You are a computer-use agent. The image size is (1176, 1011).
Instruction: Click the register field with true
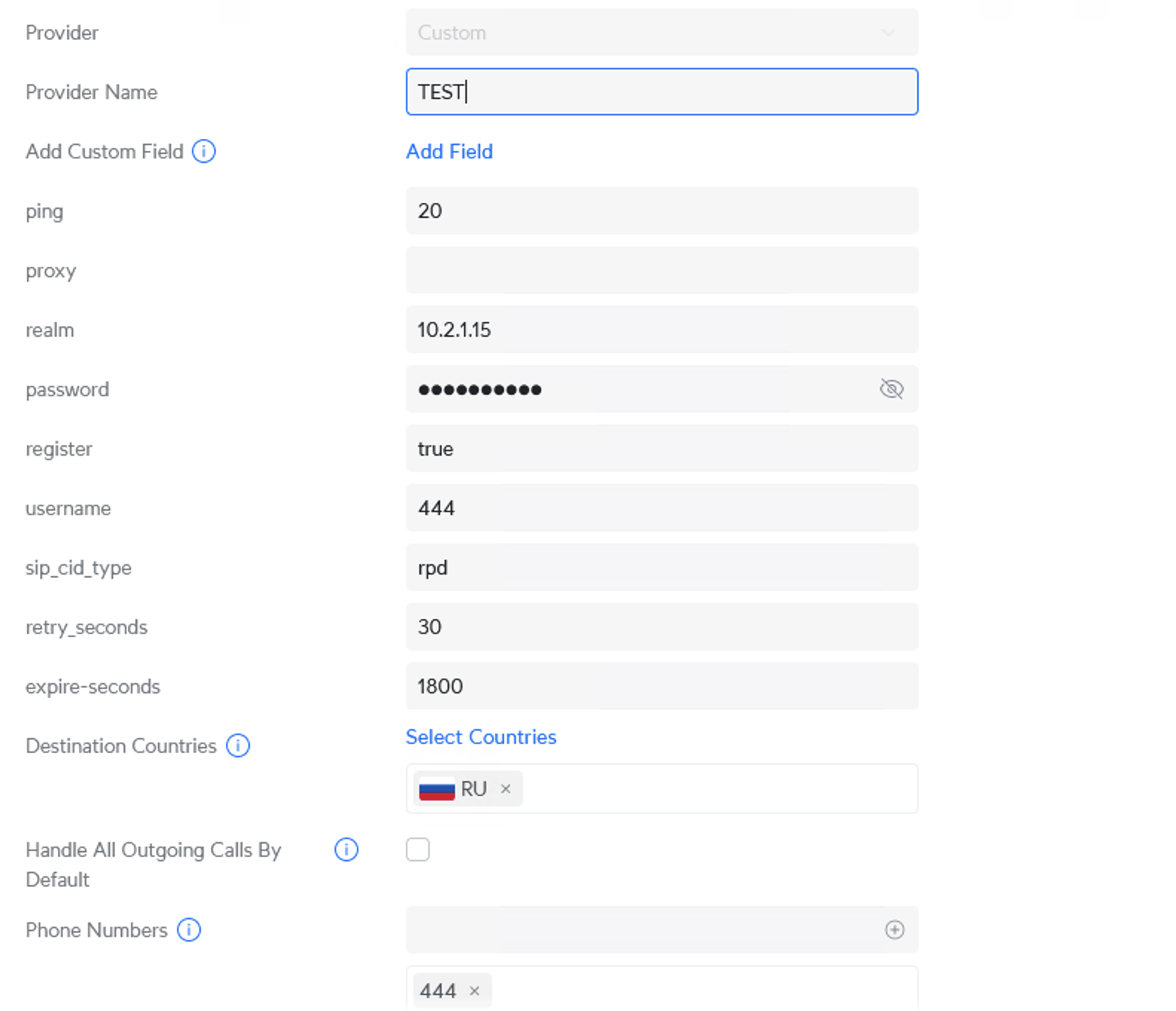[x=661, y=449]
